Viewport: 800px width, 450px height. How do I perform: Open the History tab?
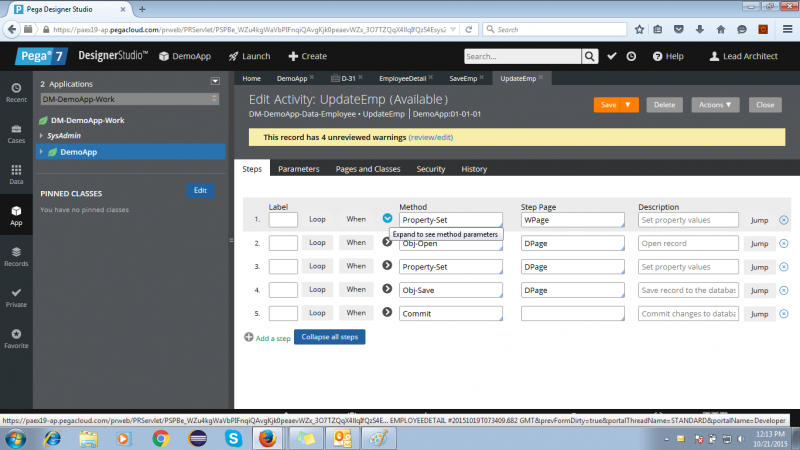474,169
